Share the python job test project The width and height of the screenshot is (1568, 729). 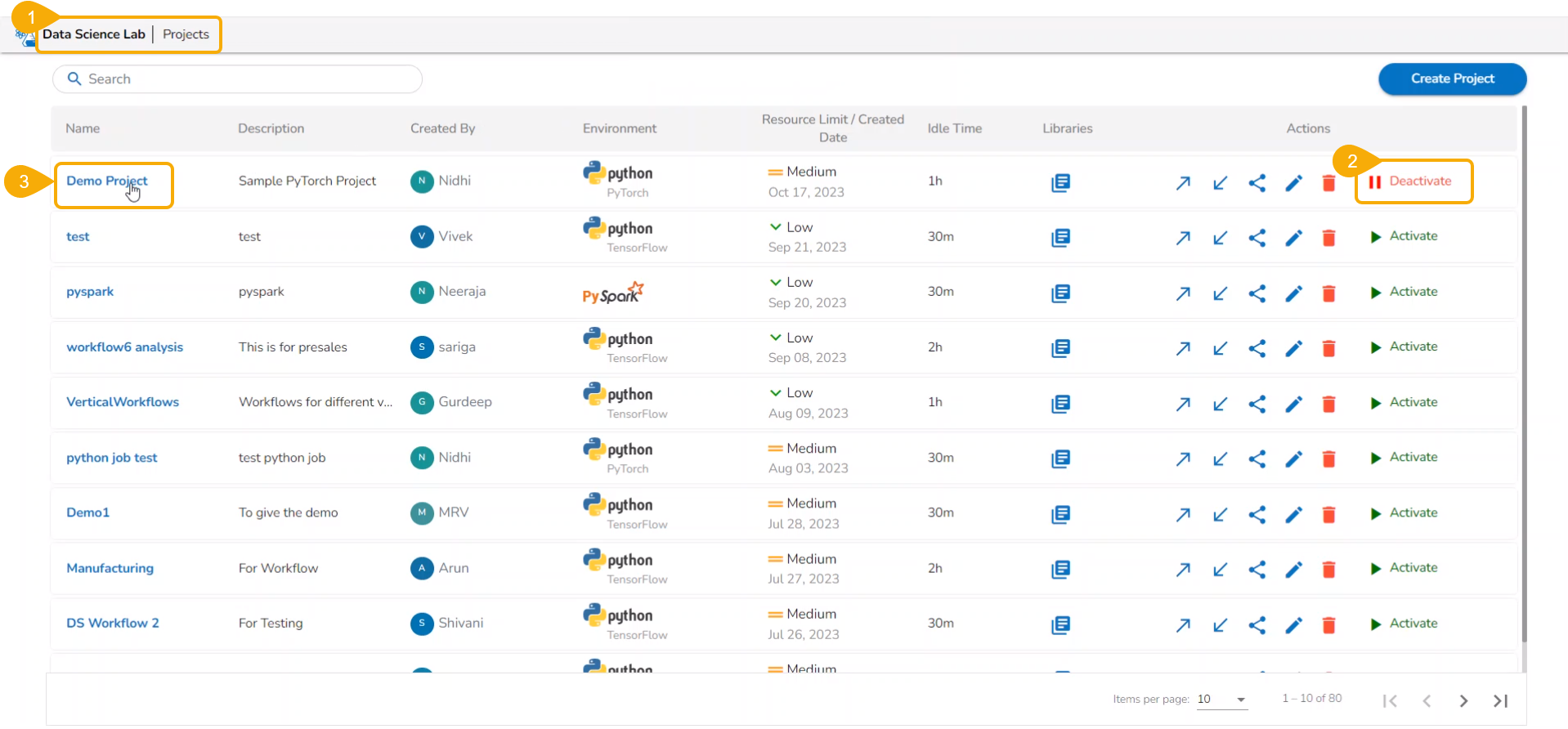(1257, 459)
